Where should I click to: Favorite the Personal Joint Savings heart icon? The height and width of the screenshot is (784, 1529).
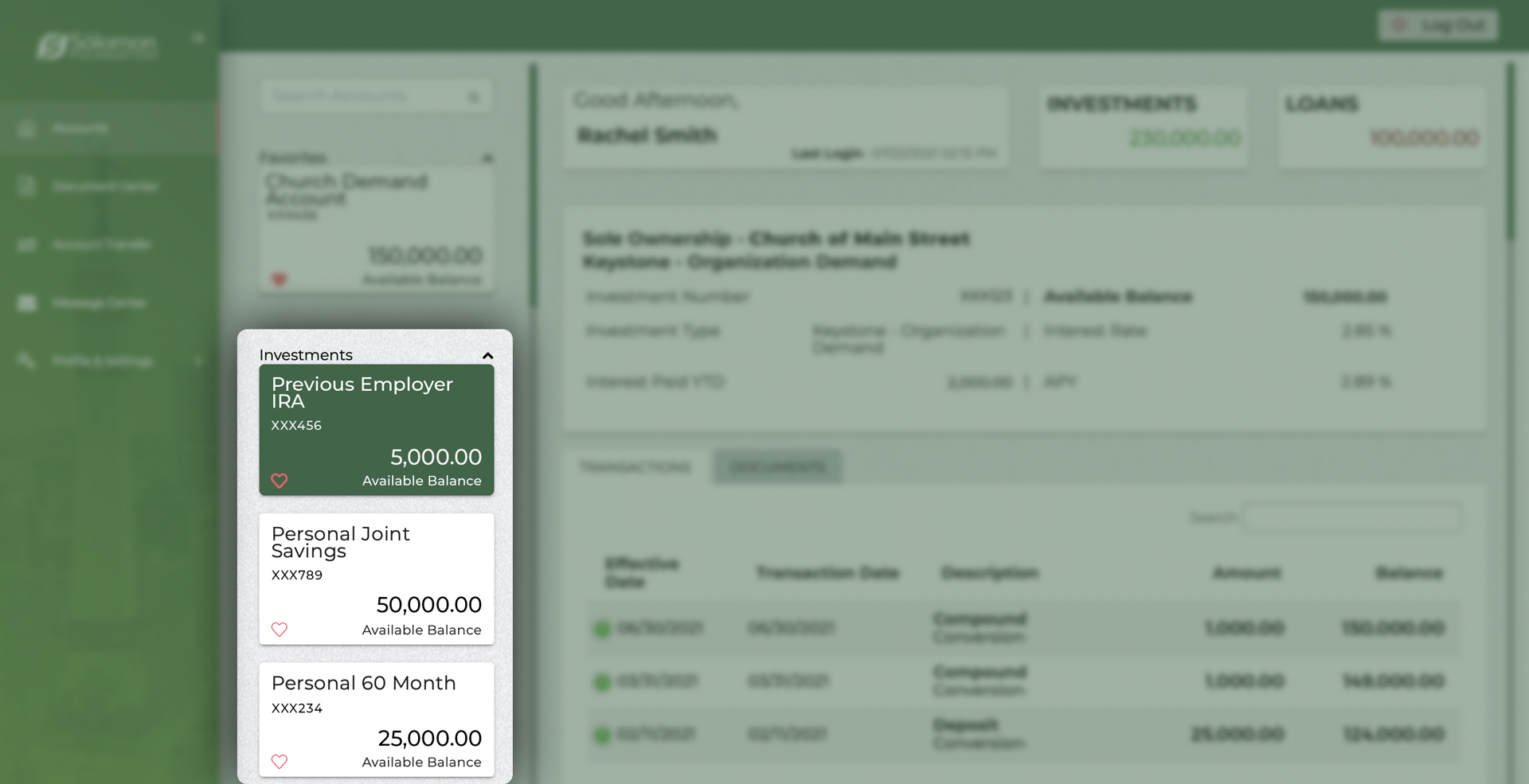[x=280, y=630]
